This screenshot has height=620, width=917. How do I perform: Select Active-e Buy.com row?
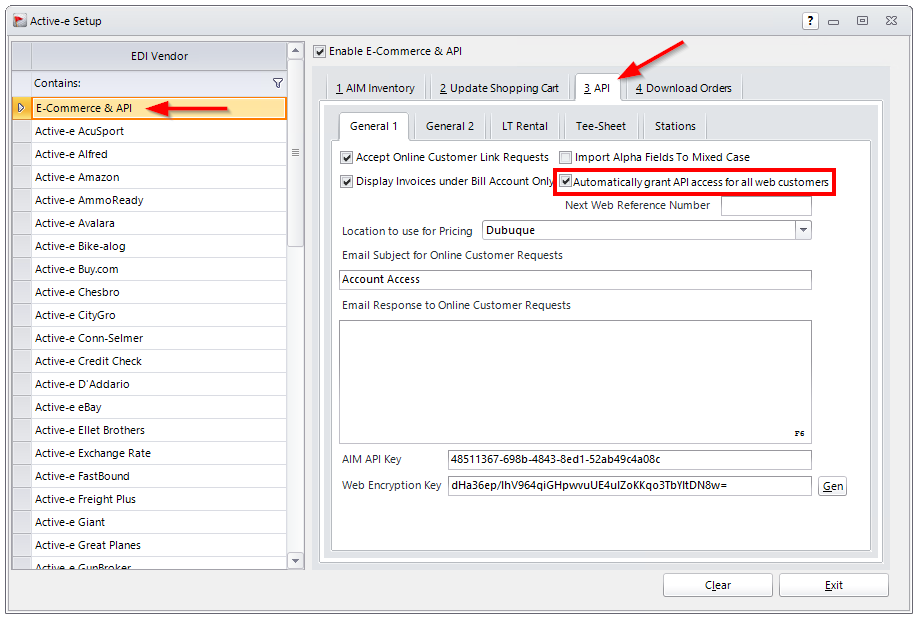click(158, 269)
